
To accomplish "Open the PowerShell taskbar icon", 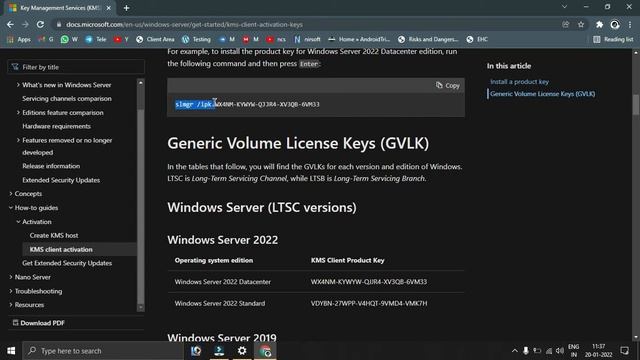I will point(219,351).
